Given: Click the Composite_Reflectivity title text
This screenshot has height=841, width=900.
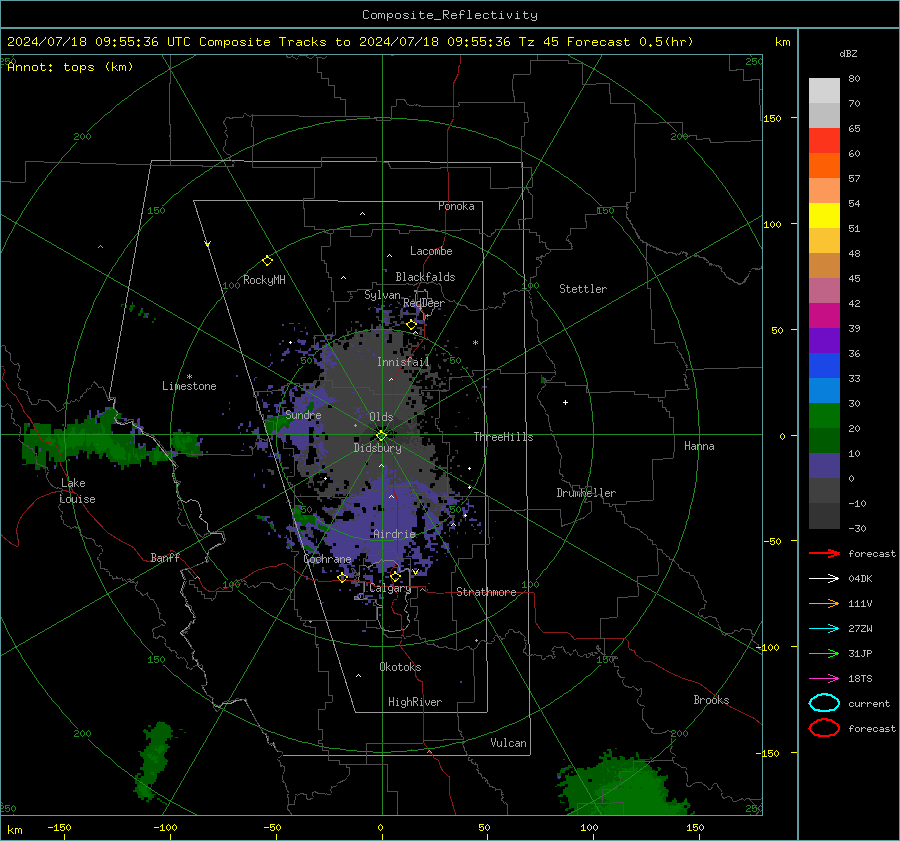Looking at the screenshot, I should [x=449, y=15].
